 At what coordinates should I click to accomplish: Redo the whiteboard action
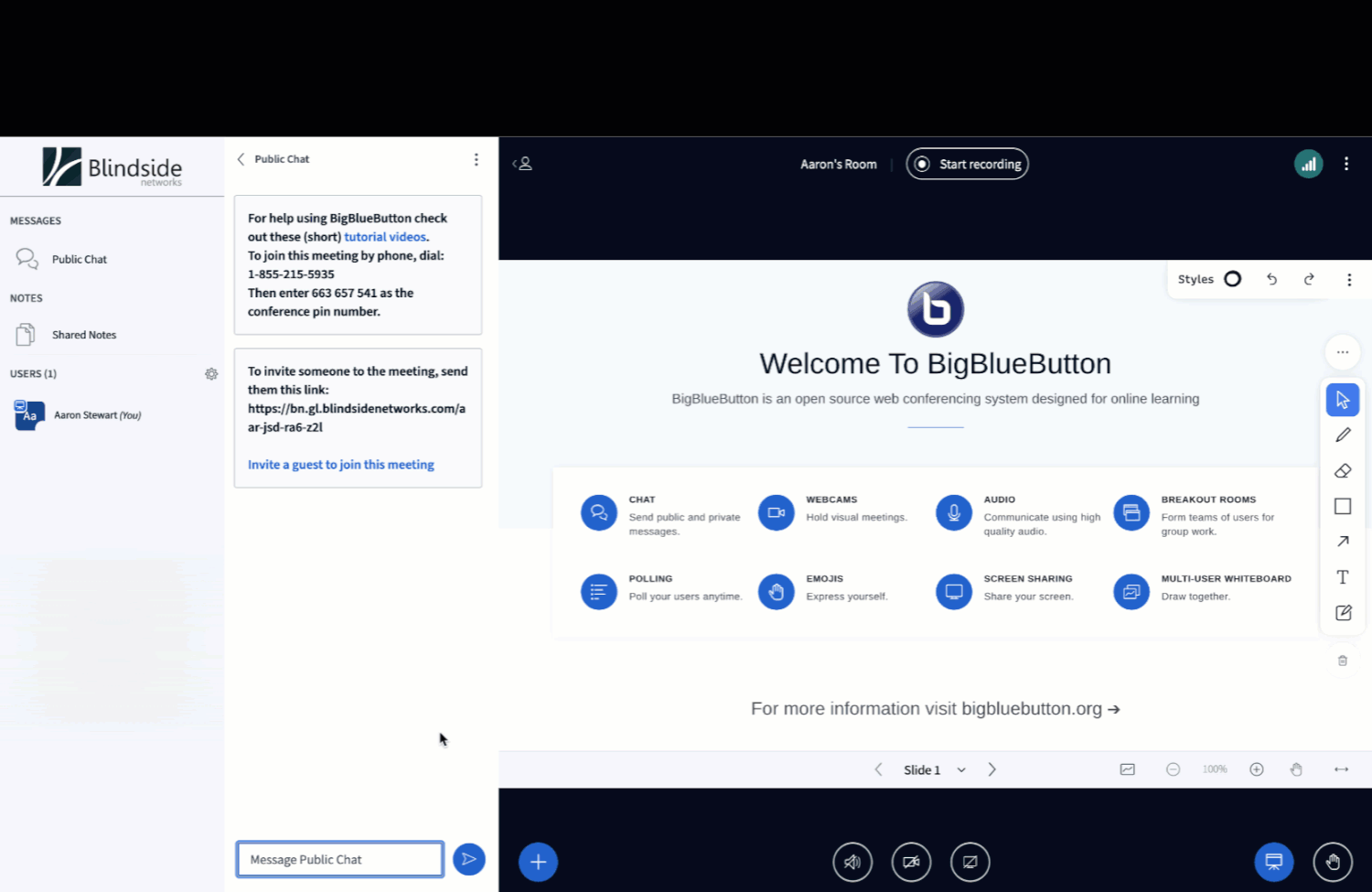pyautogui.click(x=1309, y=279)
